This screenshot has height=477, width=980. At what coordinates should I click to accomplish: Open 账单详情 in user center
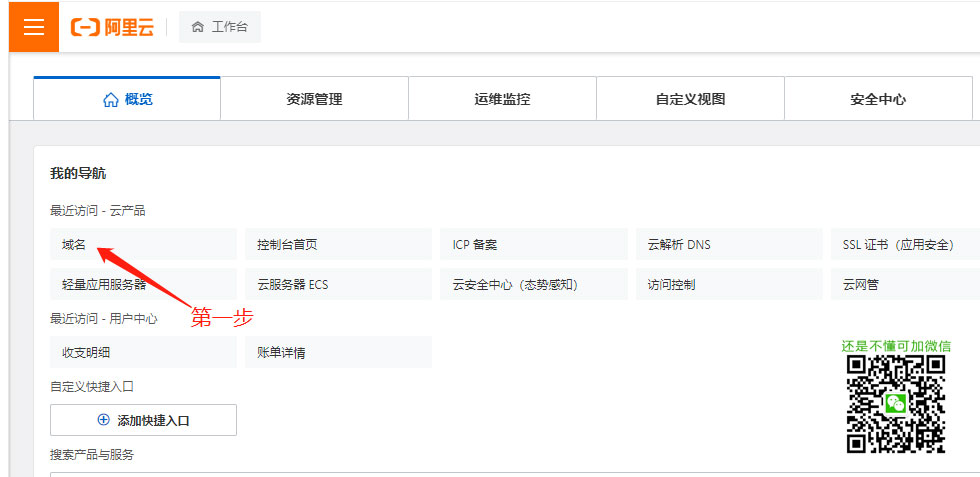pos(338,353)
